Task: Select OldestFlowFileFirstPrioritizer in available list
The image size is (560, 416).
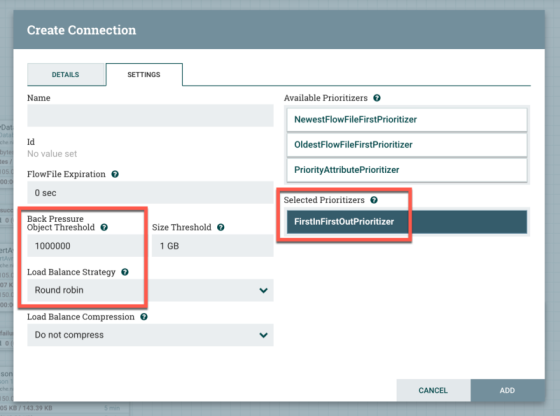Action: pos(407,145)
